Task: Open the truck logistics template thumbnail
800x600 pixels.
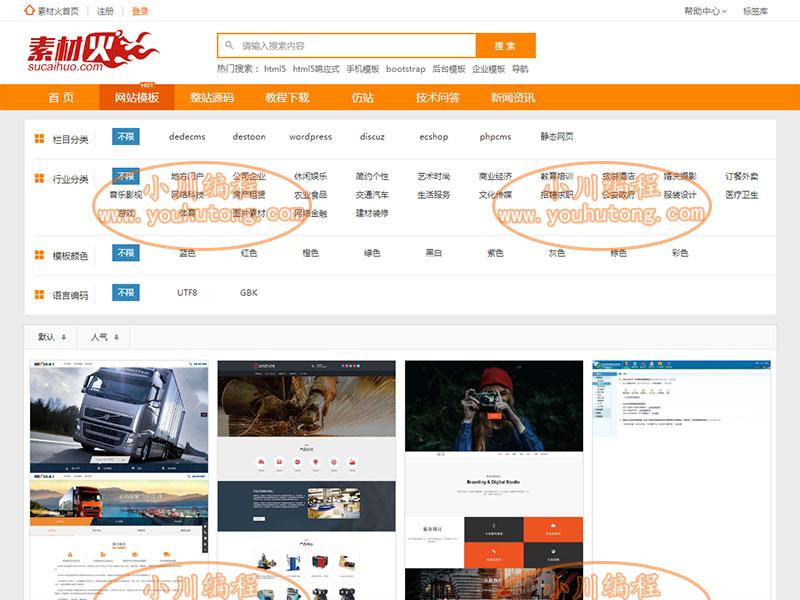Action: pos(119,480)
